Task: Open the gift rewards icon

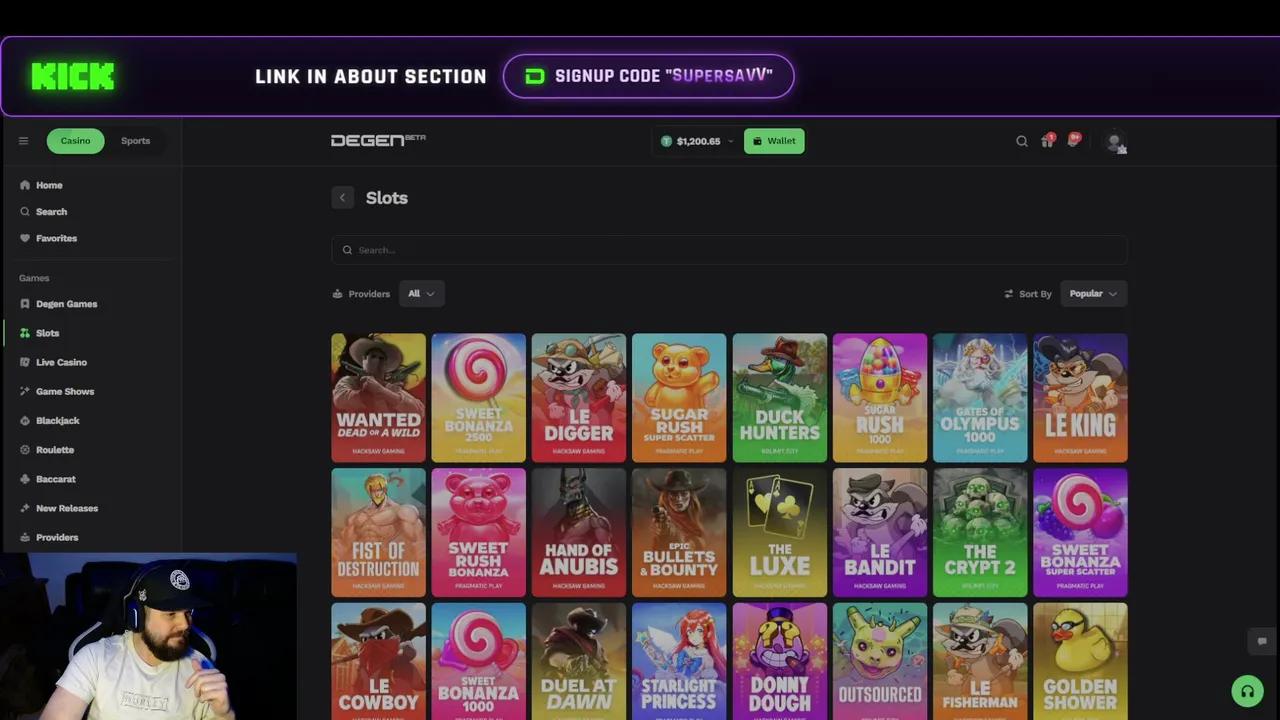Action: click(x=1047, y=140)
